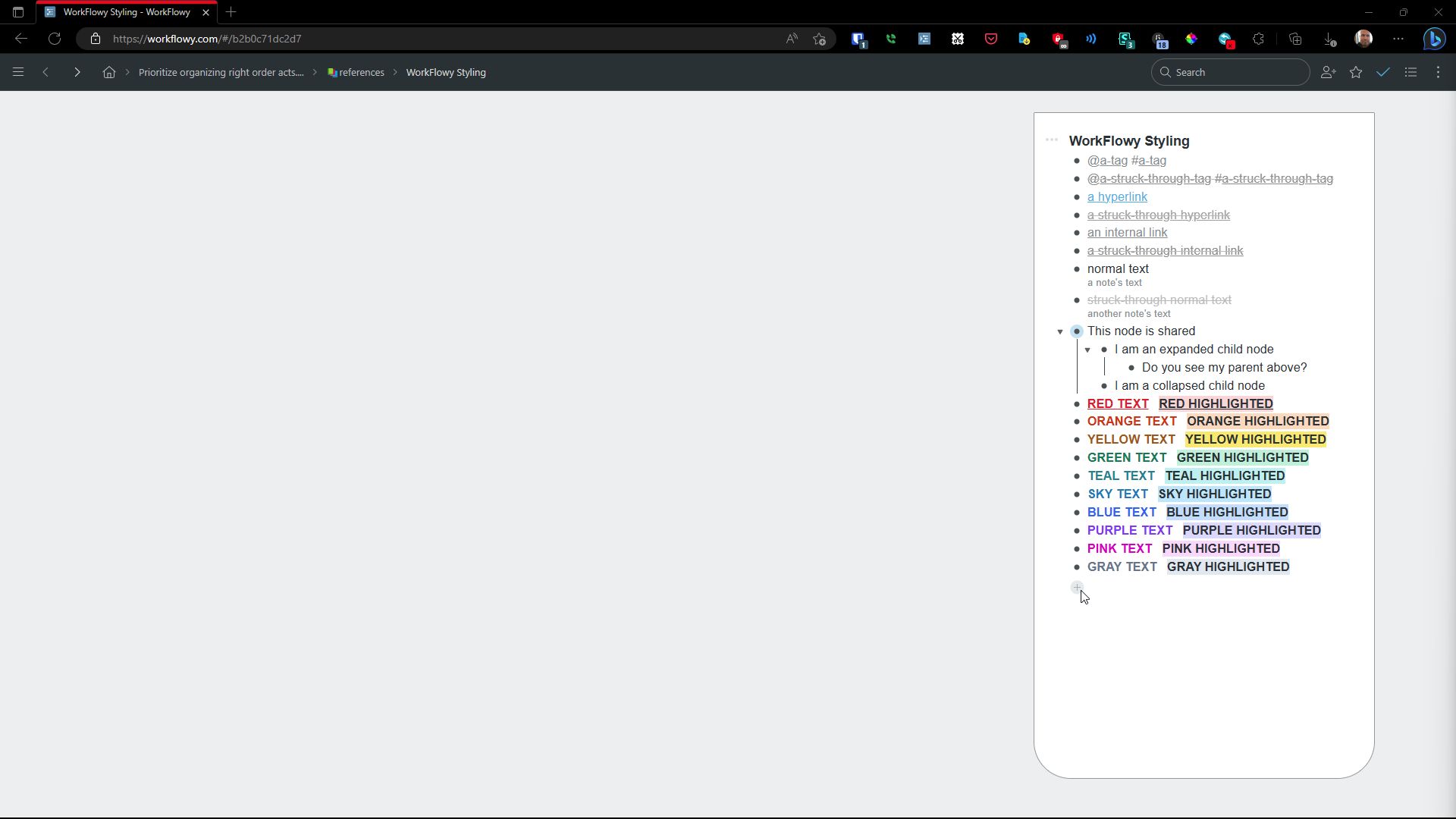Open breadcrumb 'Prioritize organizing right order acts...'
1456x819 pixels.
[x=221, y=72]
